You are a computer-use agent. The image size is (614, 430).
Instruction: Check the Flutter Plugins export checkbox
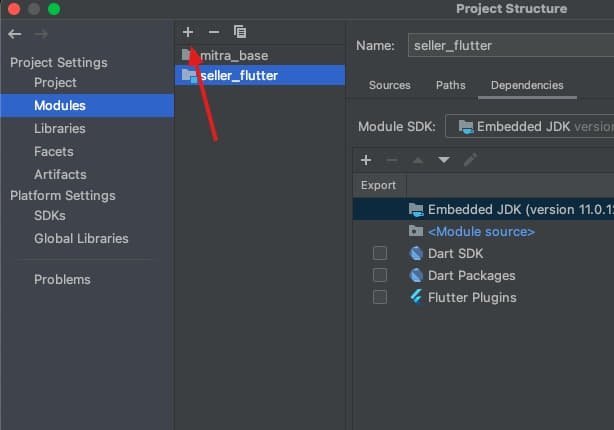click(x=379, y=297)
